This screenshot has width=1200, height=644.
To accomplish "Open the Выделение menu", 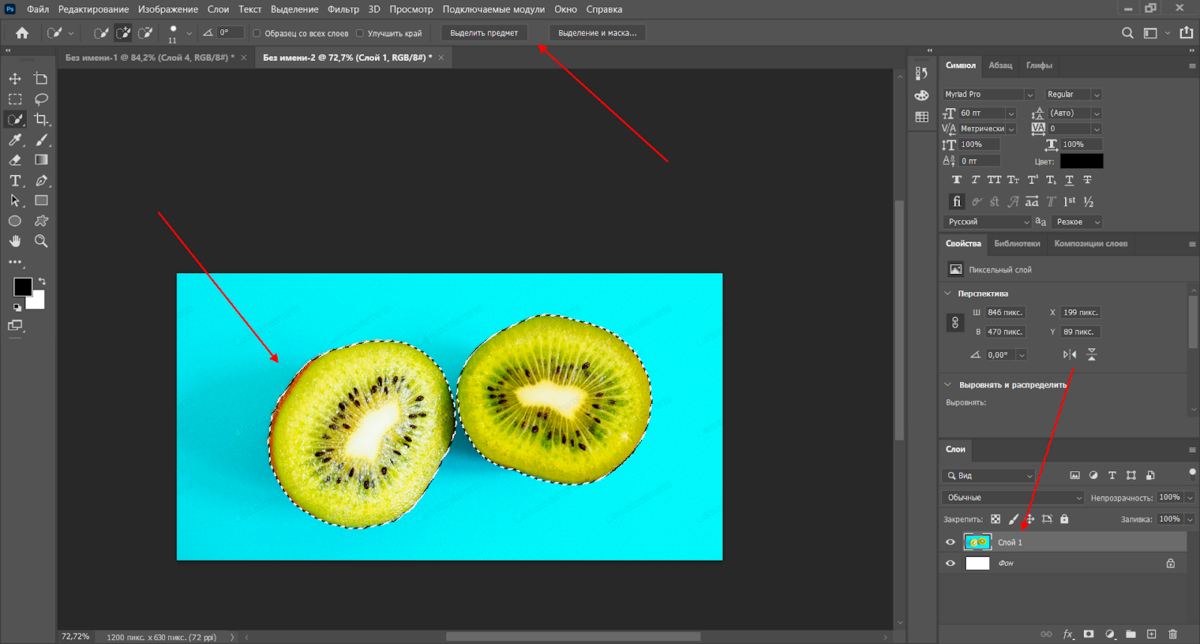I will 294,9.
